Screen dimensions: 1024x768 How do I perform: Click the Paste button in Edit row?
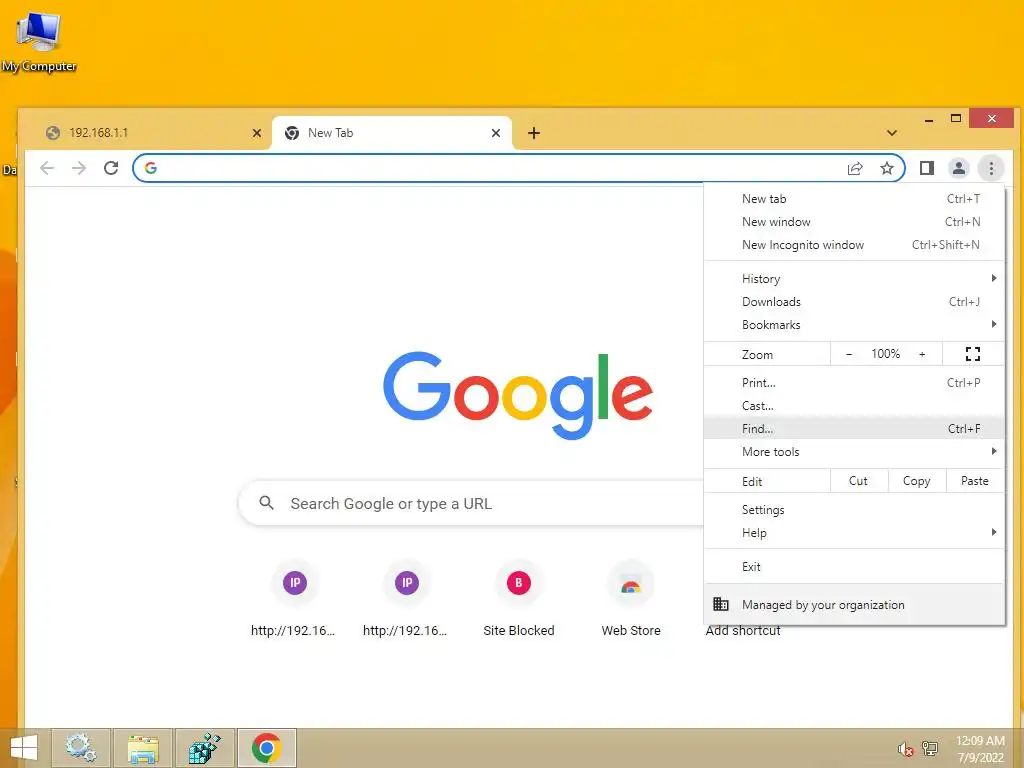click(975, 481)
